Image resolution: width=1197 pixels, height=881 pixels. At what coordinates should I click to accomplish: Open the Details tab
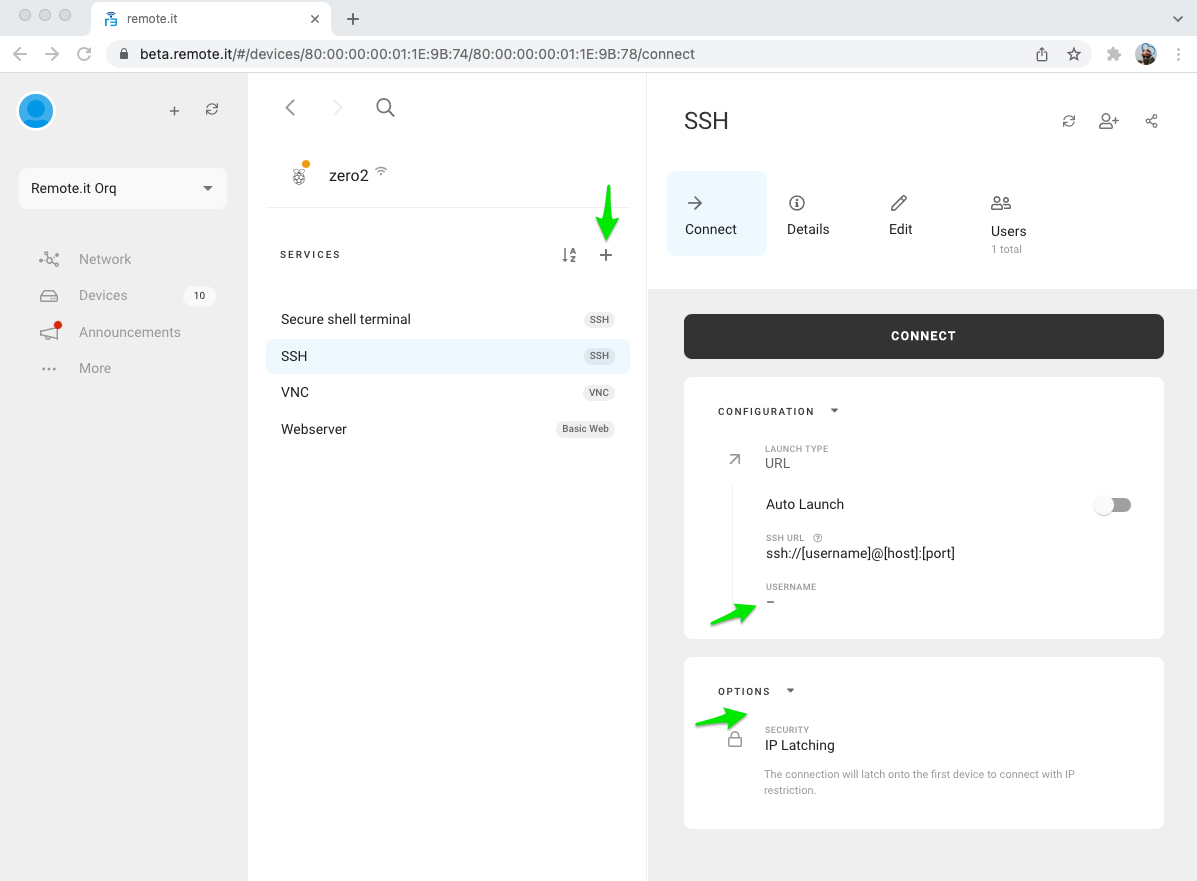pos(808,214)
